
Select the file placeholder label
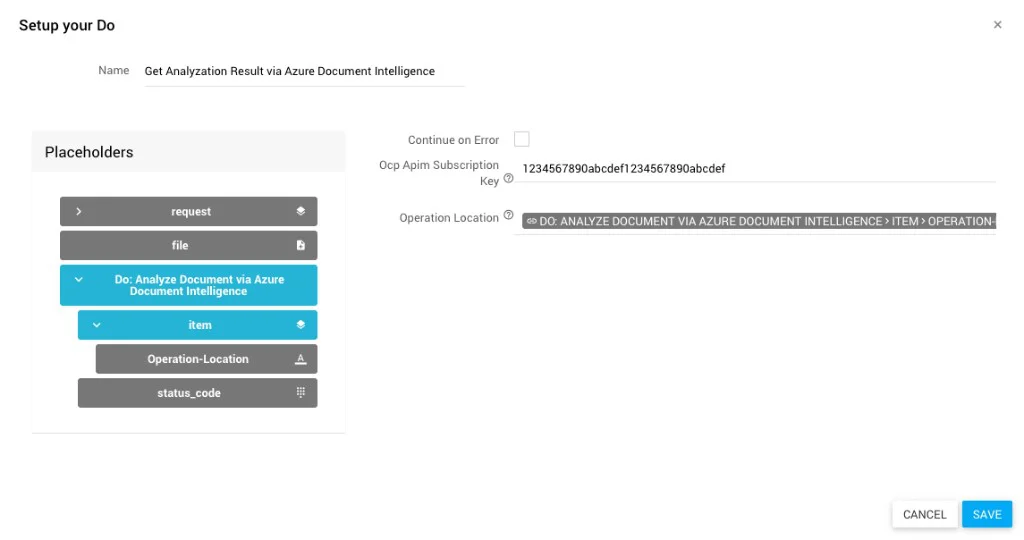click(180, 246)
